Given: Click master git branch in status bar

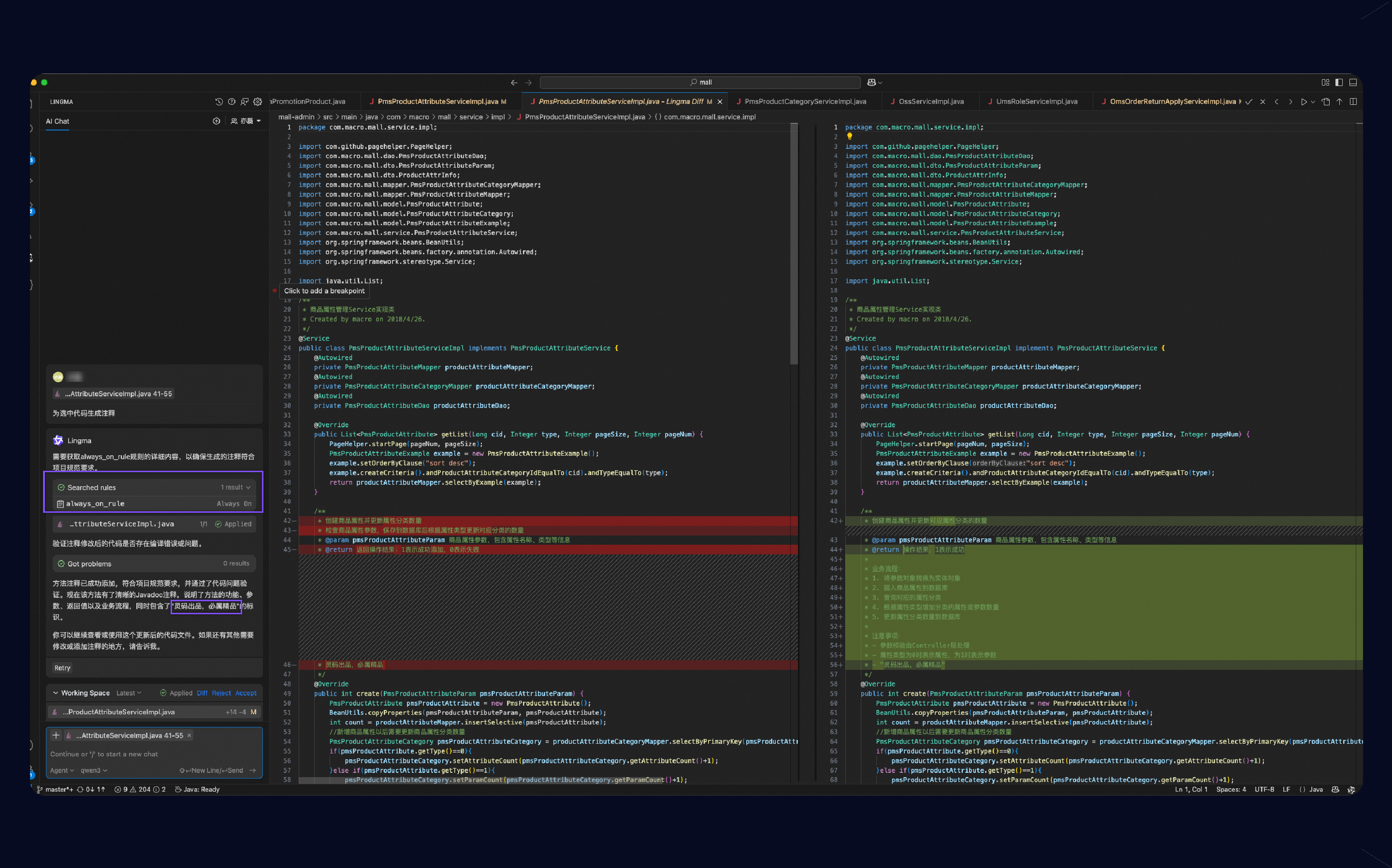Looking at the screenshot, I should point(55,789).
